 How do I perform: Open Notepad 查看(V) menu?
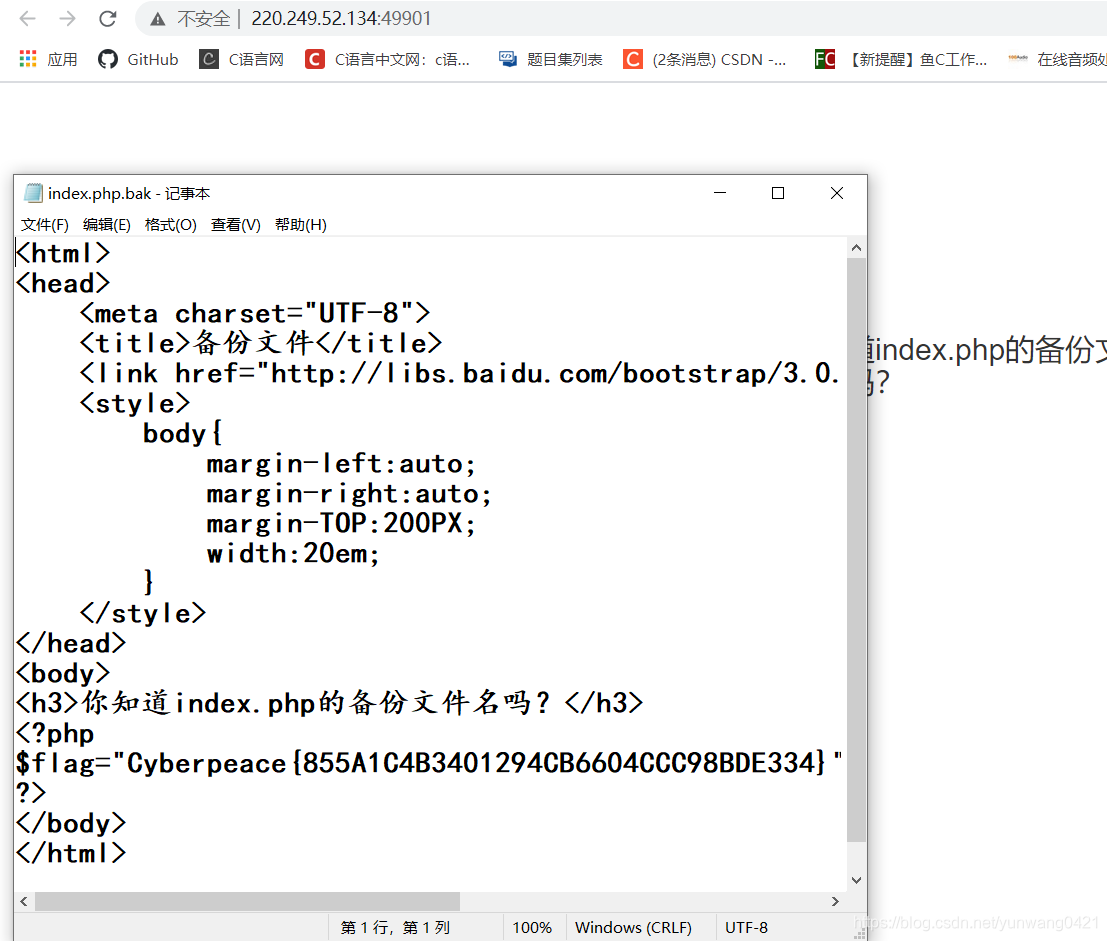[236, 224]
